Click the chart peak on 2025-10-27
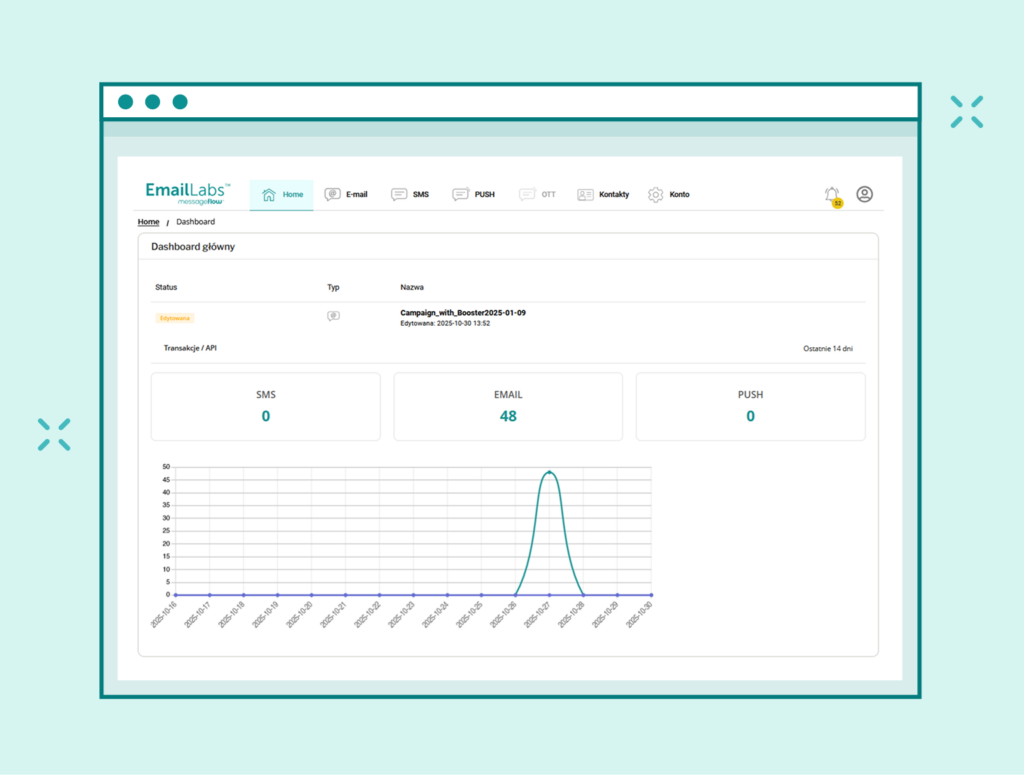 pyautogui.click(x=549, y=470)
